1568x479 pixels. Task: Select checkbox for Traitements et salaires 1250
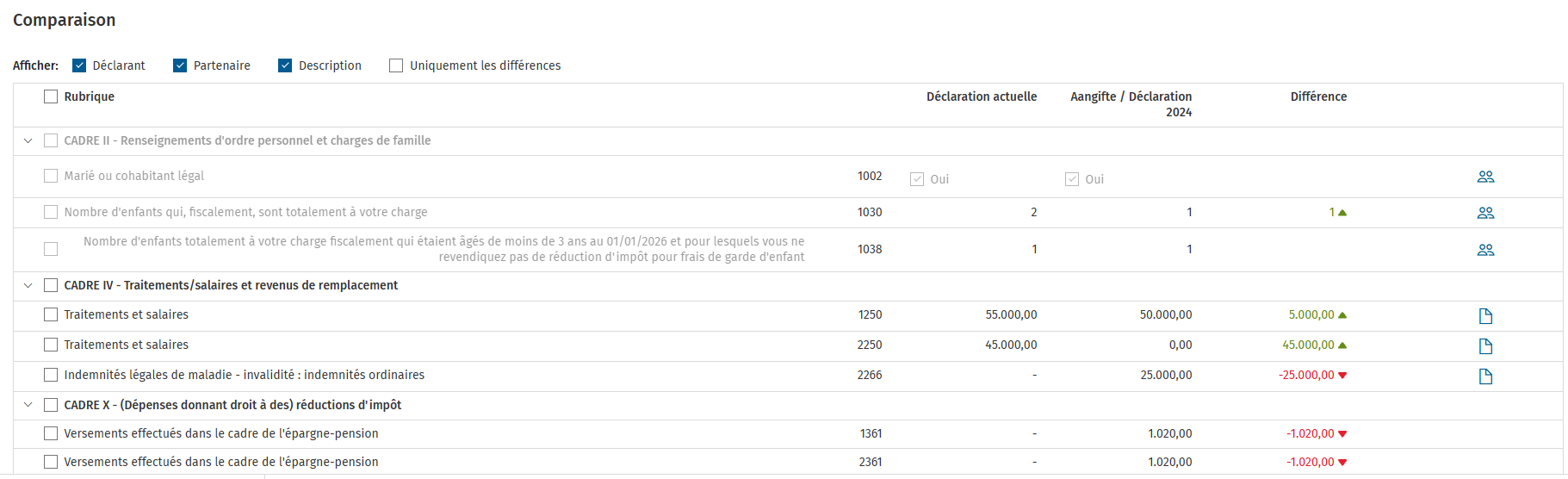coord(51,314)
